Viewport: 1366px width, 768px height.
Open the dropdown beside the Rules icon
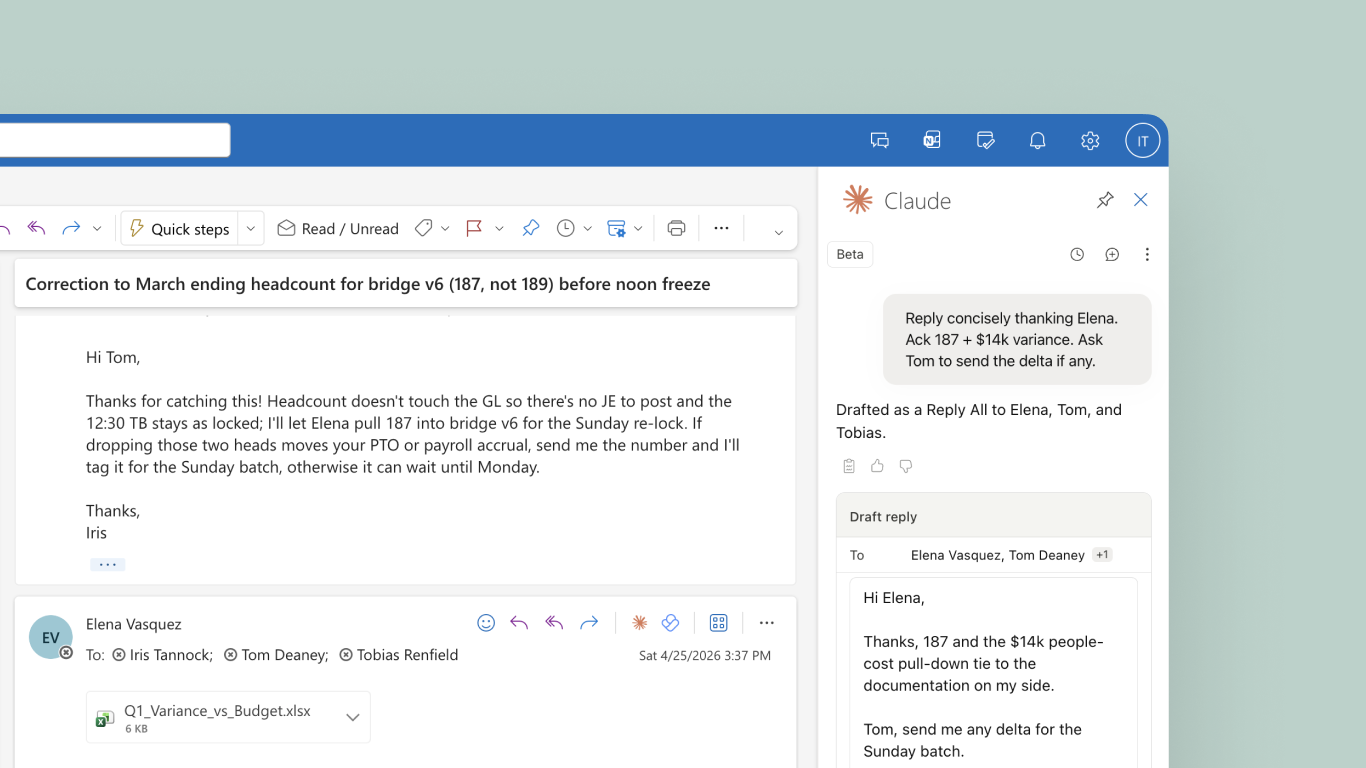(x=638, y=229)
